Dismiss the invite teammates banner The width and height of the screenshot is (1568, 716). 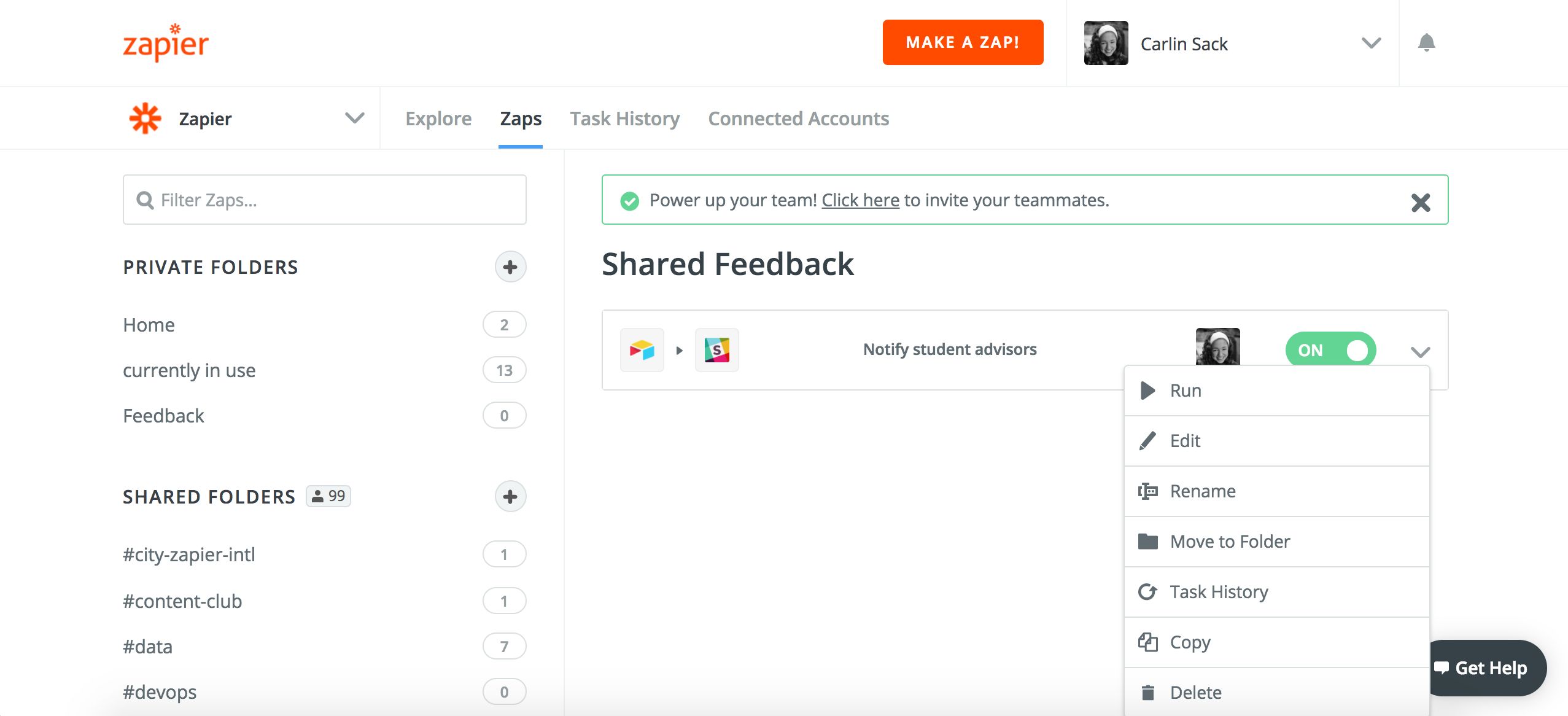pos(1420,202)
